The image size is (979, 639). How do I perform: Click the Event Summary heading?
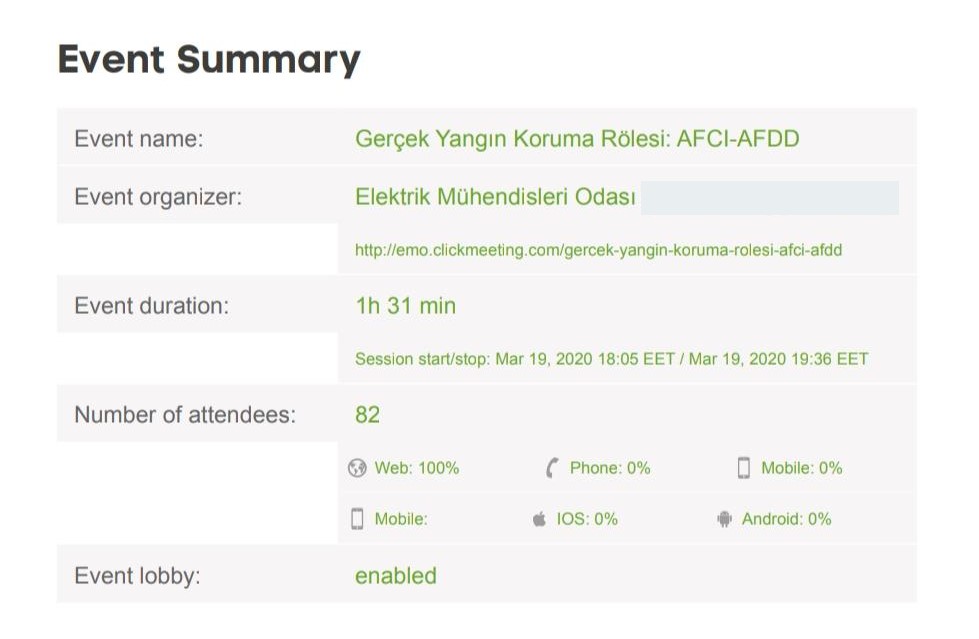pyautogui.click(x=209, y=60)
